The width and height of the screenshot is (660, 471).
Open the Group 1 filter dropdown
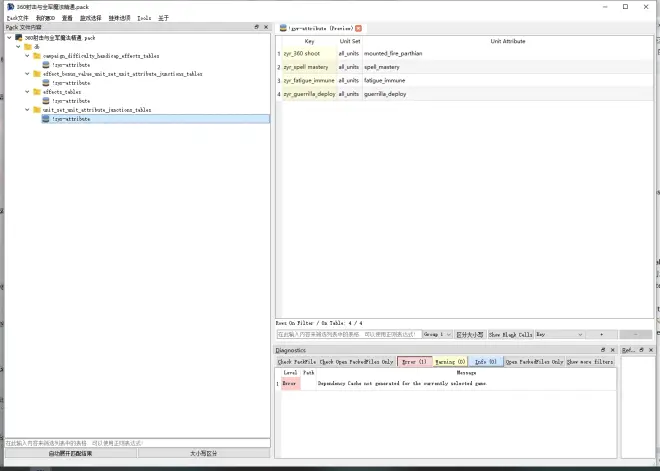437,334
